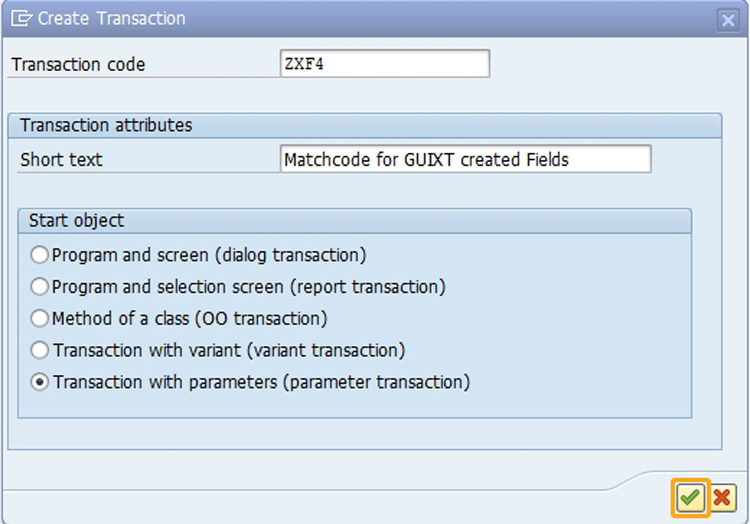Click the '(dialog transaction)' label text

click(x=291, y=255)
